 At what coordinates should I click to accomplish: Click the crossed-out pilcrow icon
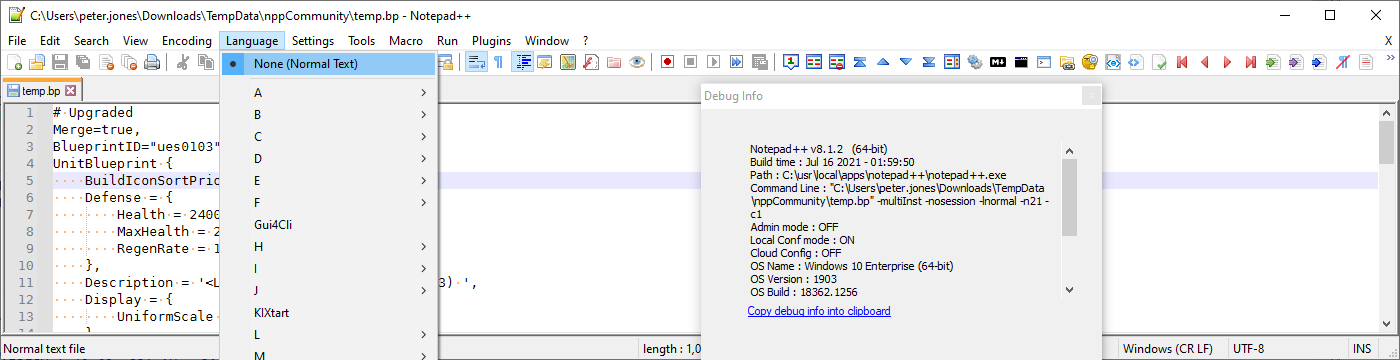[x=1343, y=62]
